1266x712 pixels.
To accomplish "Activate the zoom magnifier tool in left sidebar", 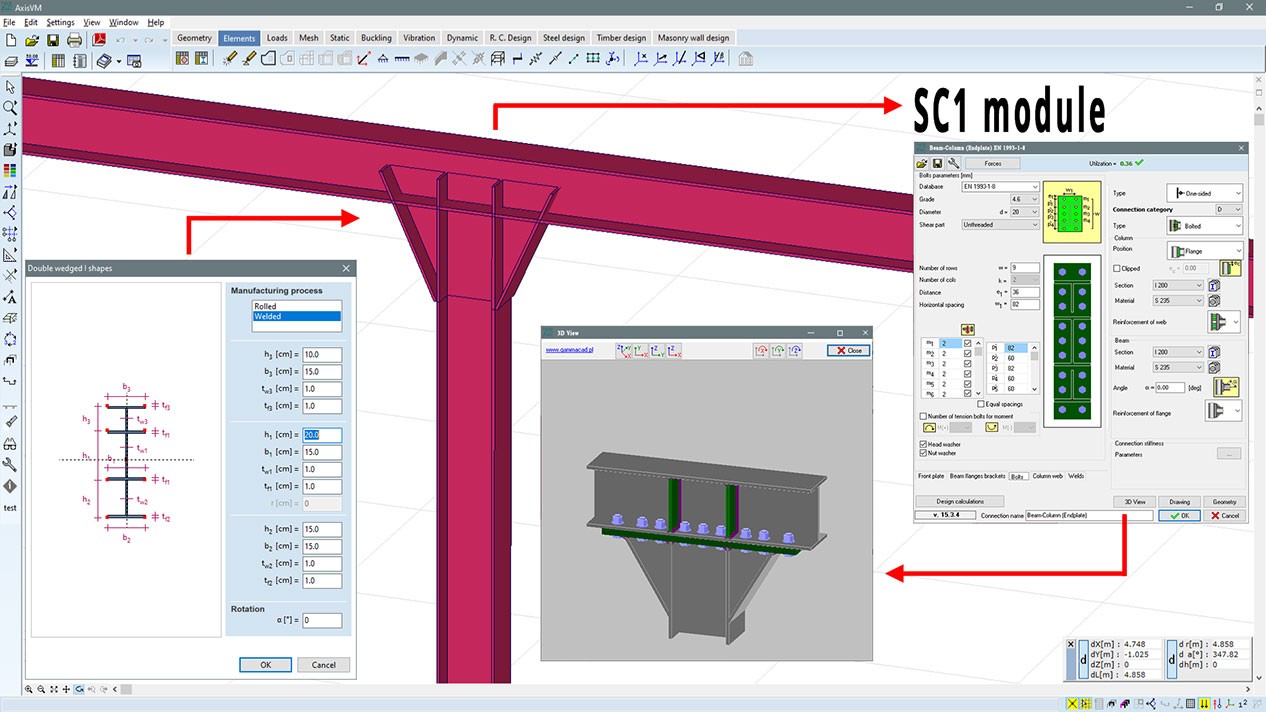I will pos(10,108).
